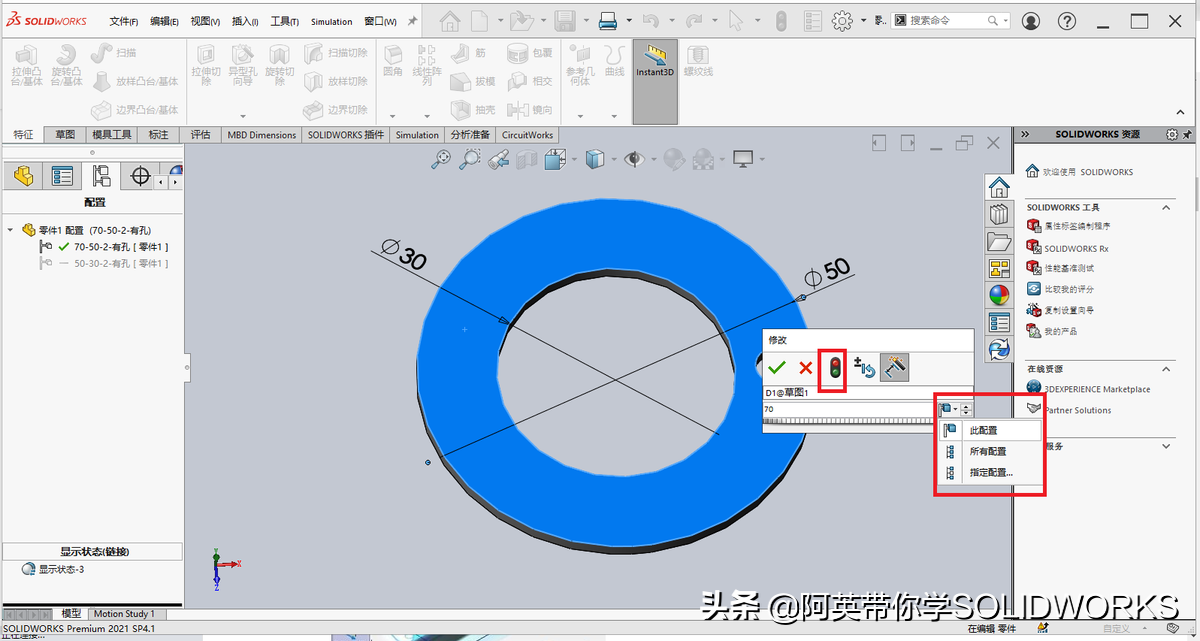Image resolution: width=1200 pixels, height=641 pixels.
Task: Choose 此配置 from the popup menu
Action: [990, 430]
